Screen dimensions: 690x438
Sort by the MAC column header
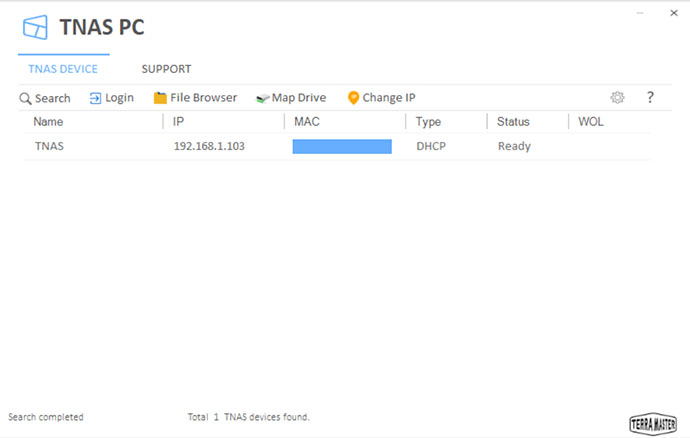(307, 121)
